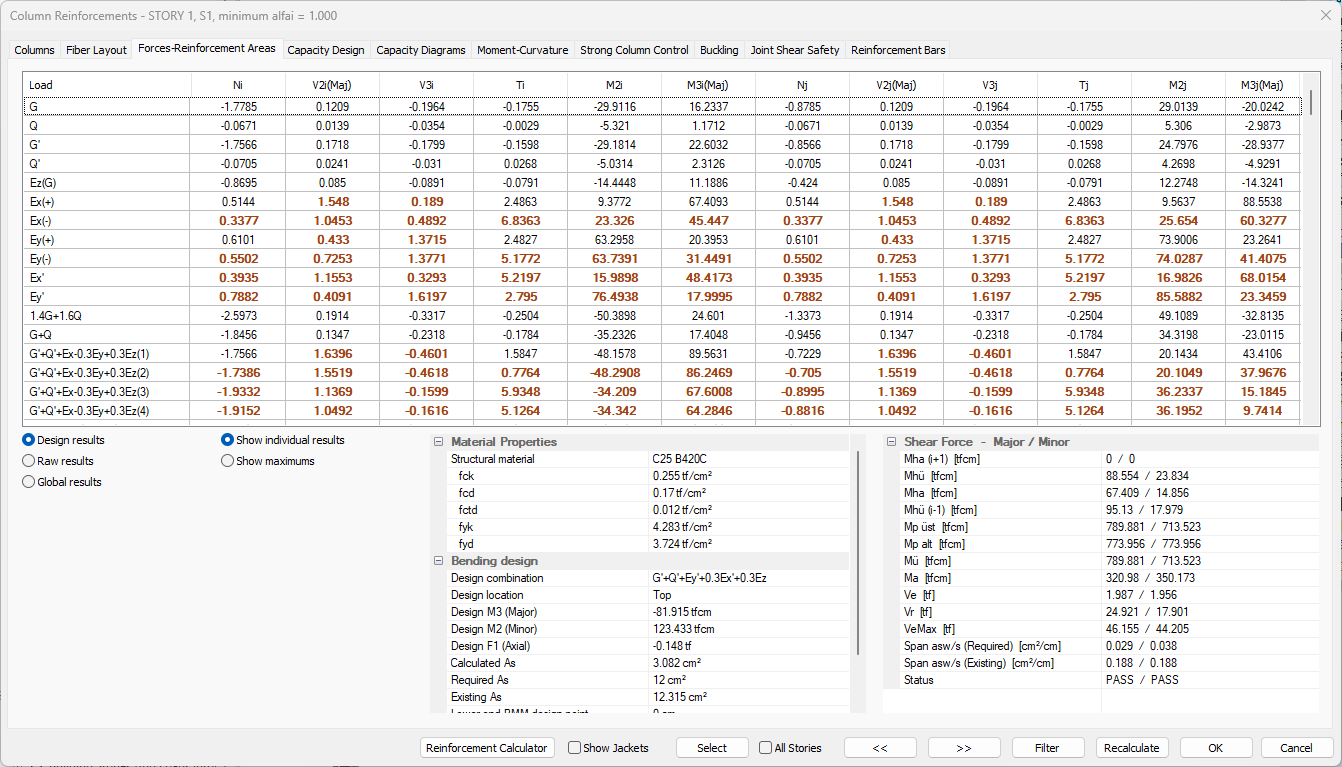Collapse the Bending design section

(438, 561)
